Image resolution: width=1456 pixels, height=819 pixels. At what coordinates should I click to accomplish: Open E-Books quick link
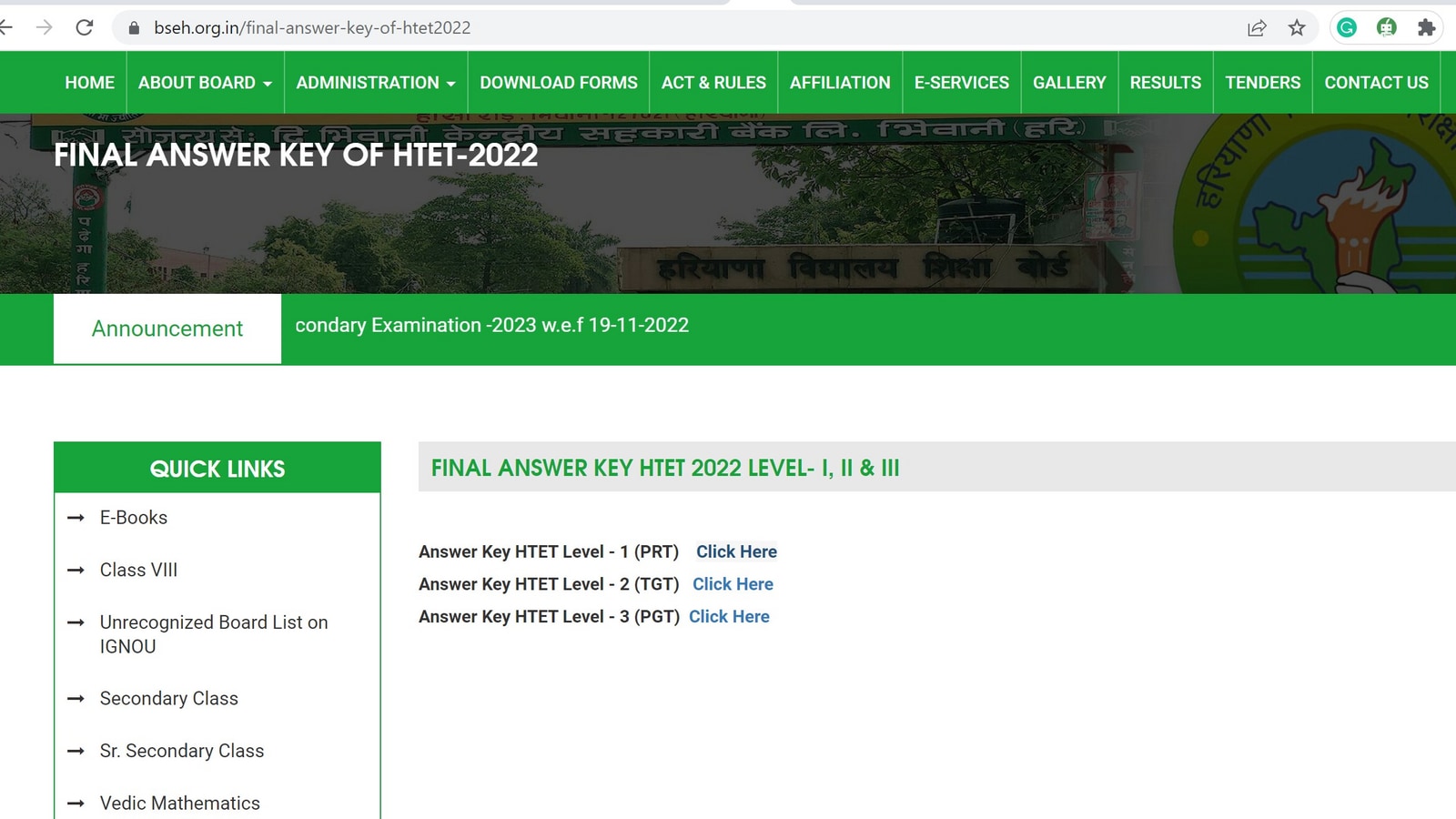click(x=134, y=518)
